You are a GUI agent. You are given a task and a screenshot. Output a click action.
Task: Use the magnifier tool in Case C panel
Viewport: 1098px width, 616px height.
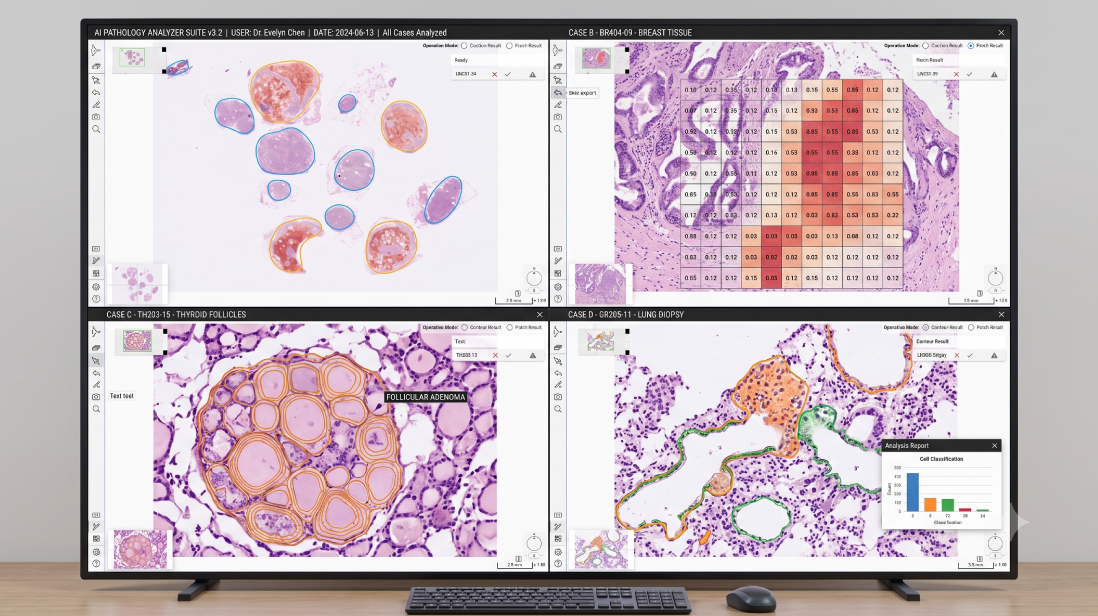(x=96, y=410)
